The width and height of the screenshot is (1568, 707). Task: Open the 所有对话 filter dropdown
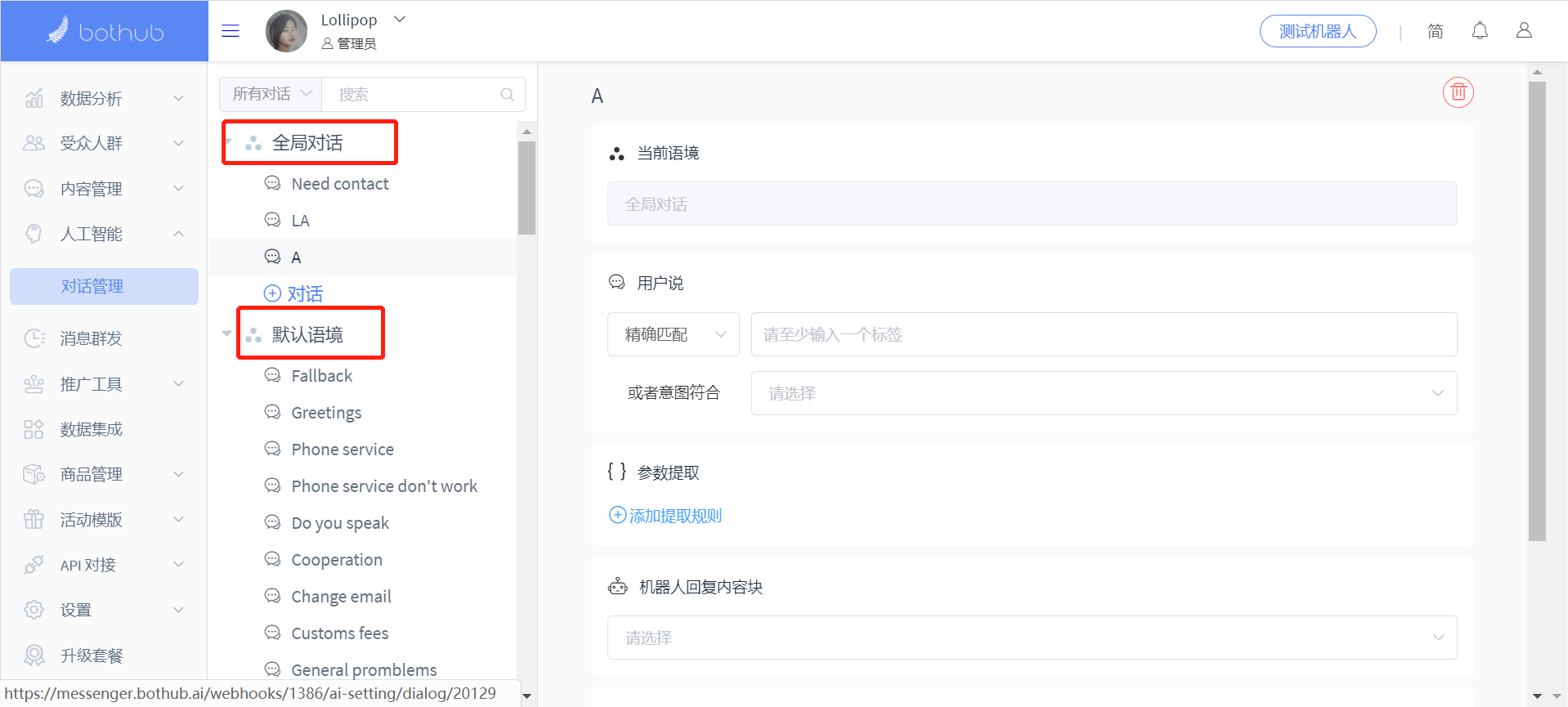pos(271,94)
